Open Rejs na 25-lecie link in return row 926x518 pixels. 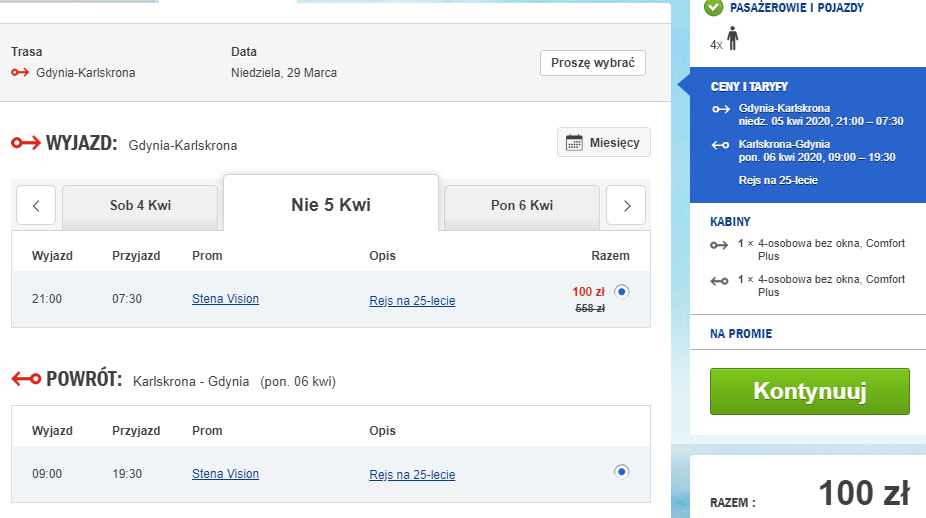(x=412, y=475)
